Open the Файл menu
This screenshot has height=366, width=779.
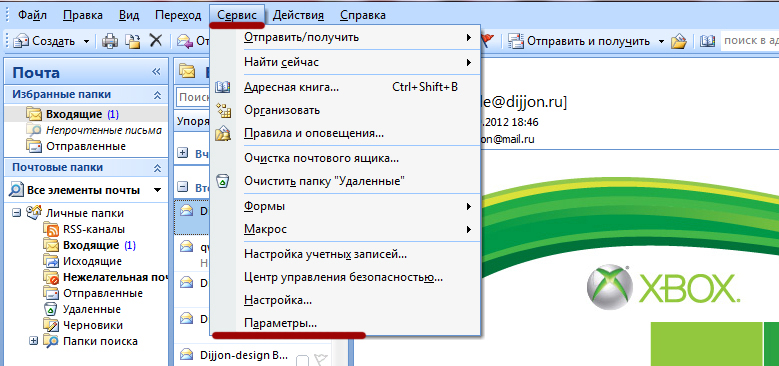32,15
